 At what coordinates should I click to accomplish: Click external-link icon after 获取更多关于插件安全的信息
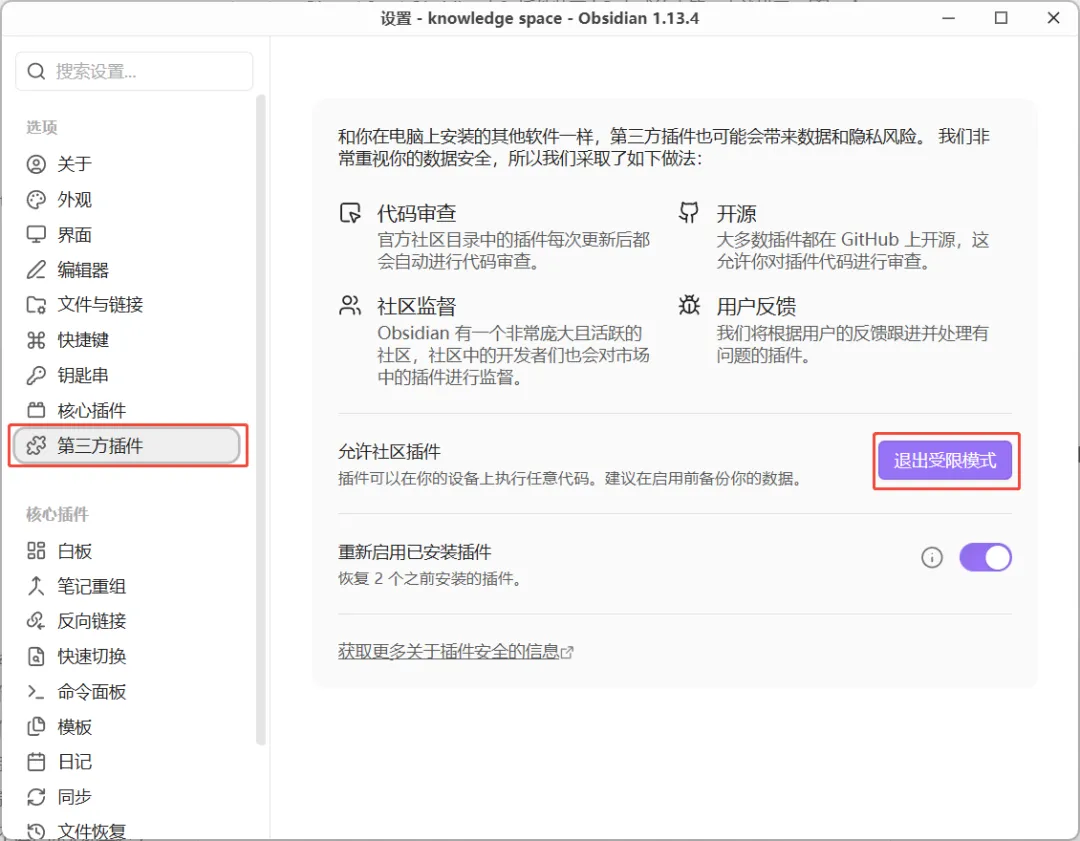(x=567, y=652)
